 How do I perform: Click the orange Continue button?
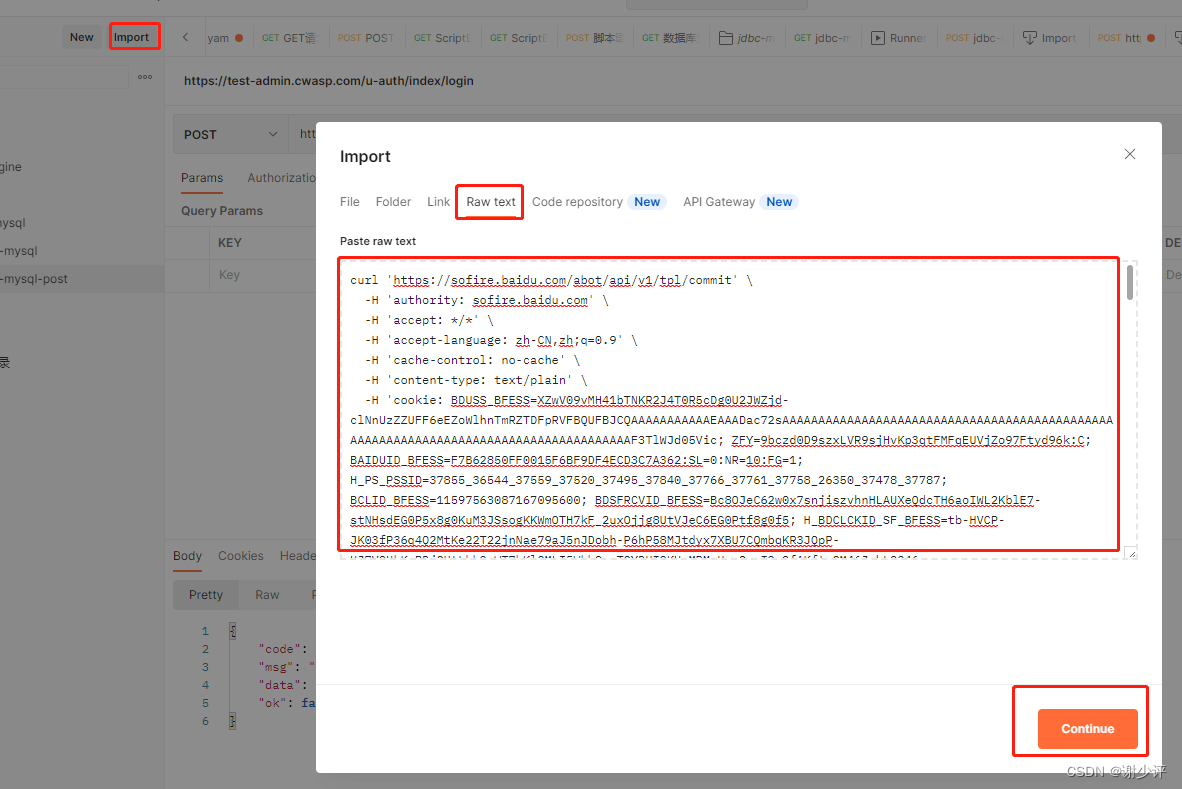(1087, 729)
